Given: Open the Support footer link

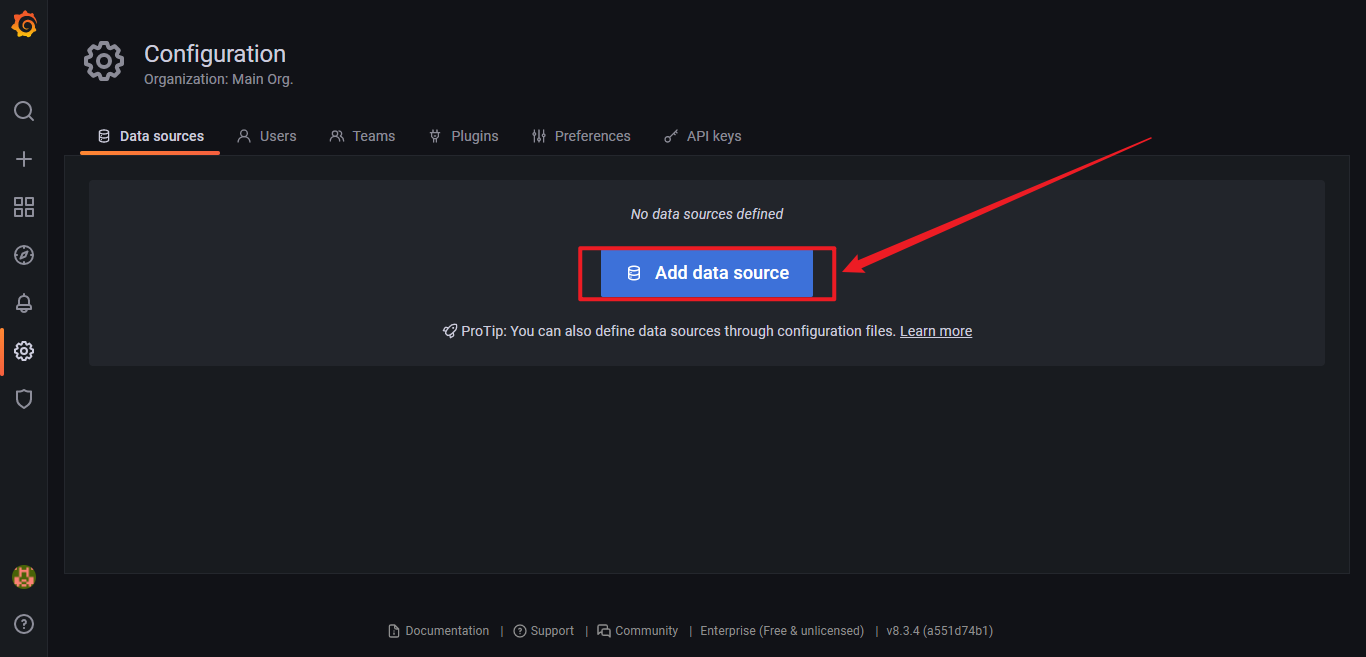Looking at the screenshot, I should click(544, 631).
